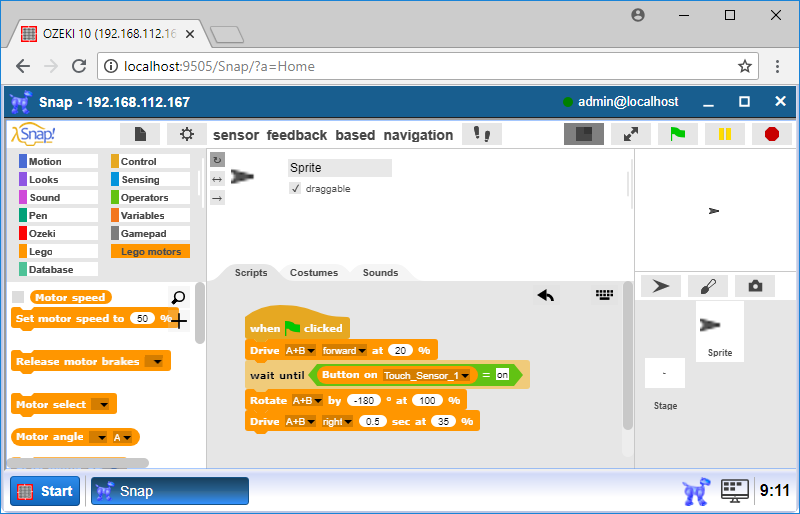Select the Lego block category
This screenshot has height=514, width=800.
coord(58,251)
